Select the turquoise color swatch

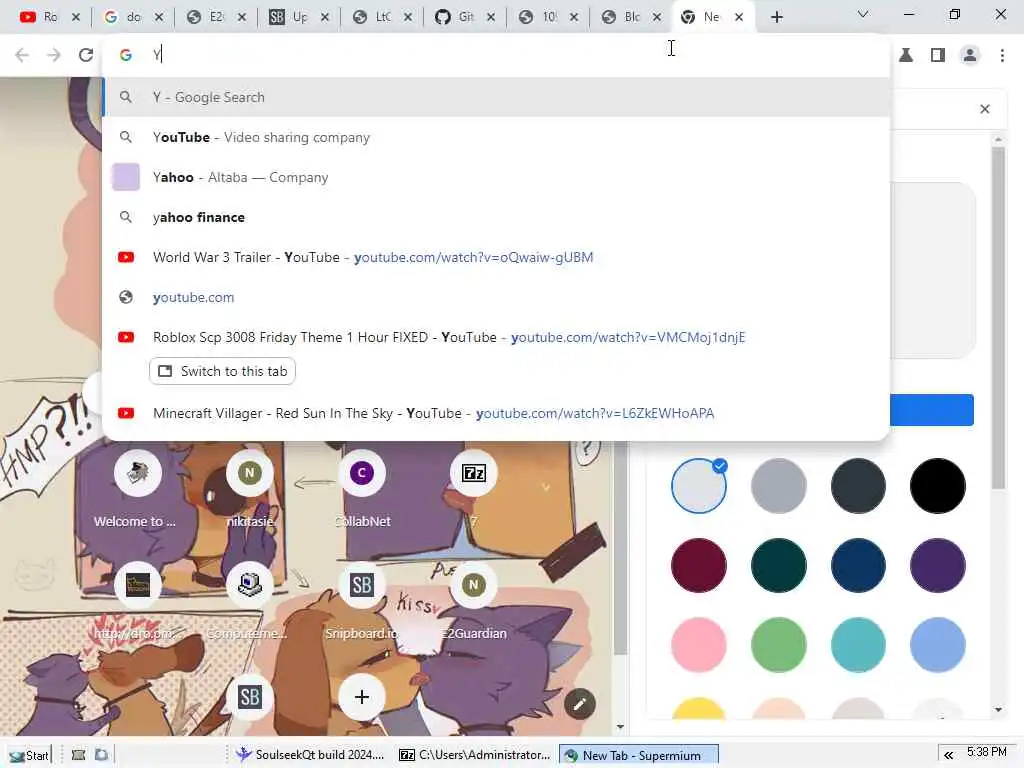(858, 645)
